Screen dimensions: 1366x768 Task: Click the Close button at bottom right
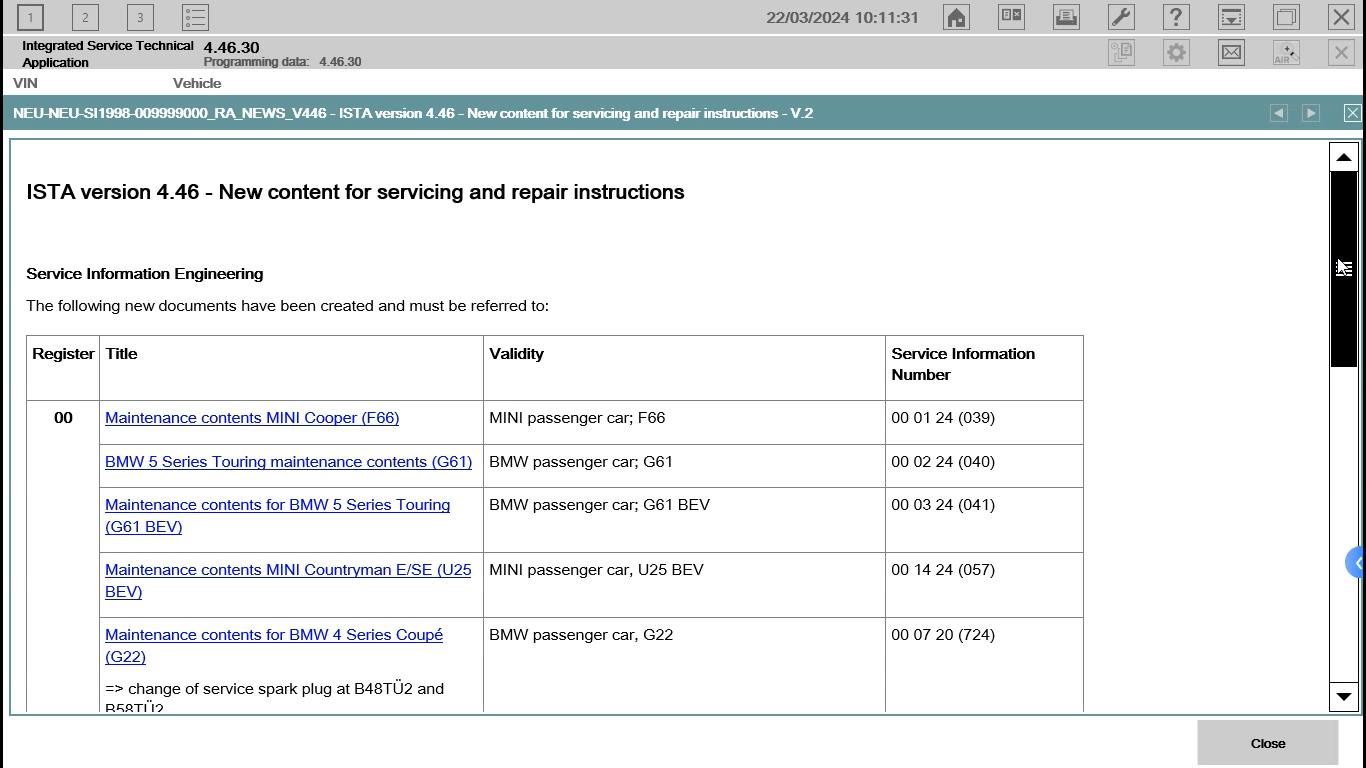point(1268,743)
